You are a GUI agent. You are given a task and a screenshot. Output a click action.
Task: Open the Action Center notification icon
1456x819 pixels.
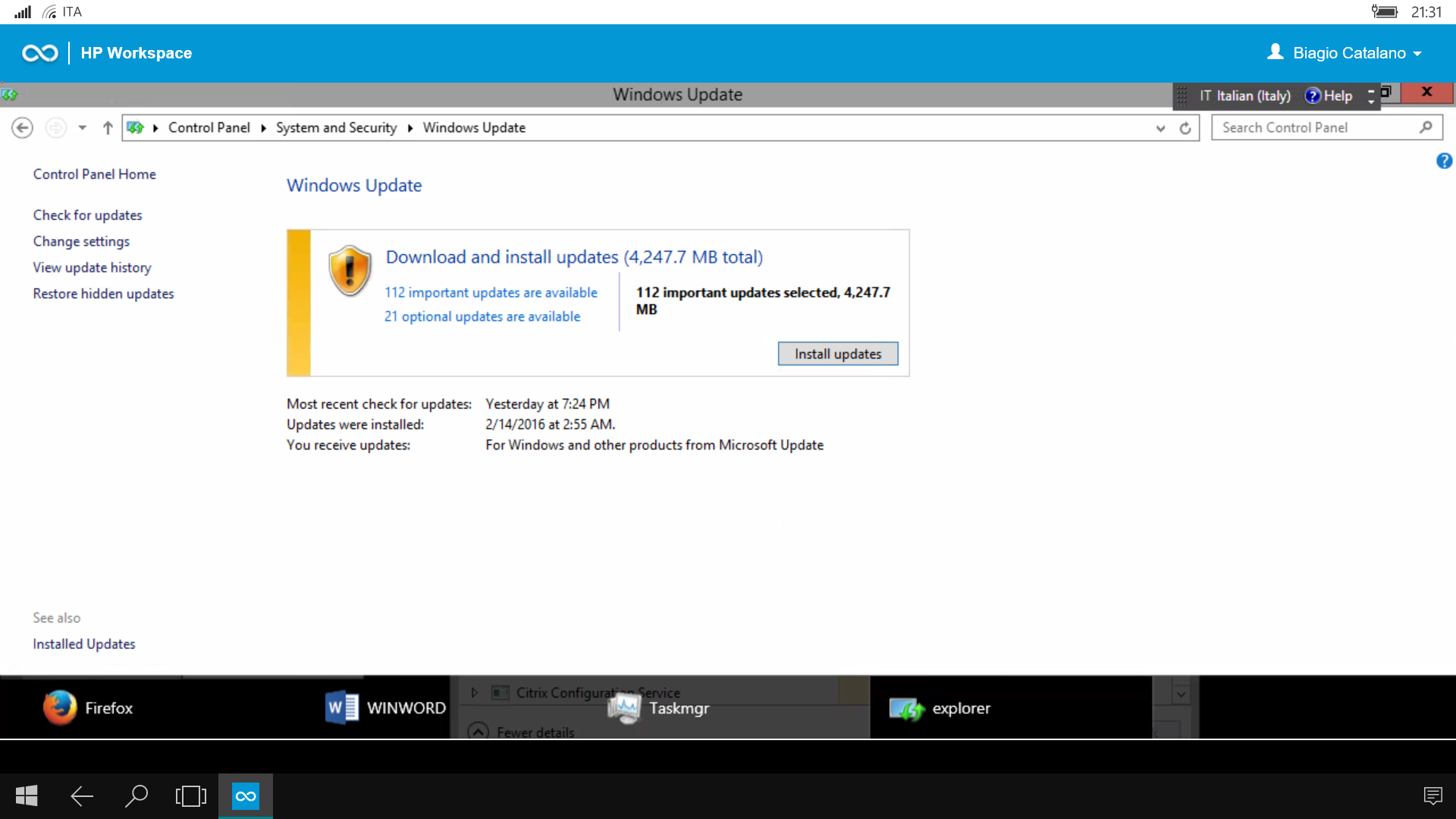click(x=1432, y=795)
